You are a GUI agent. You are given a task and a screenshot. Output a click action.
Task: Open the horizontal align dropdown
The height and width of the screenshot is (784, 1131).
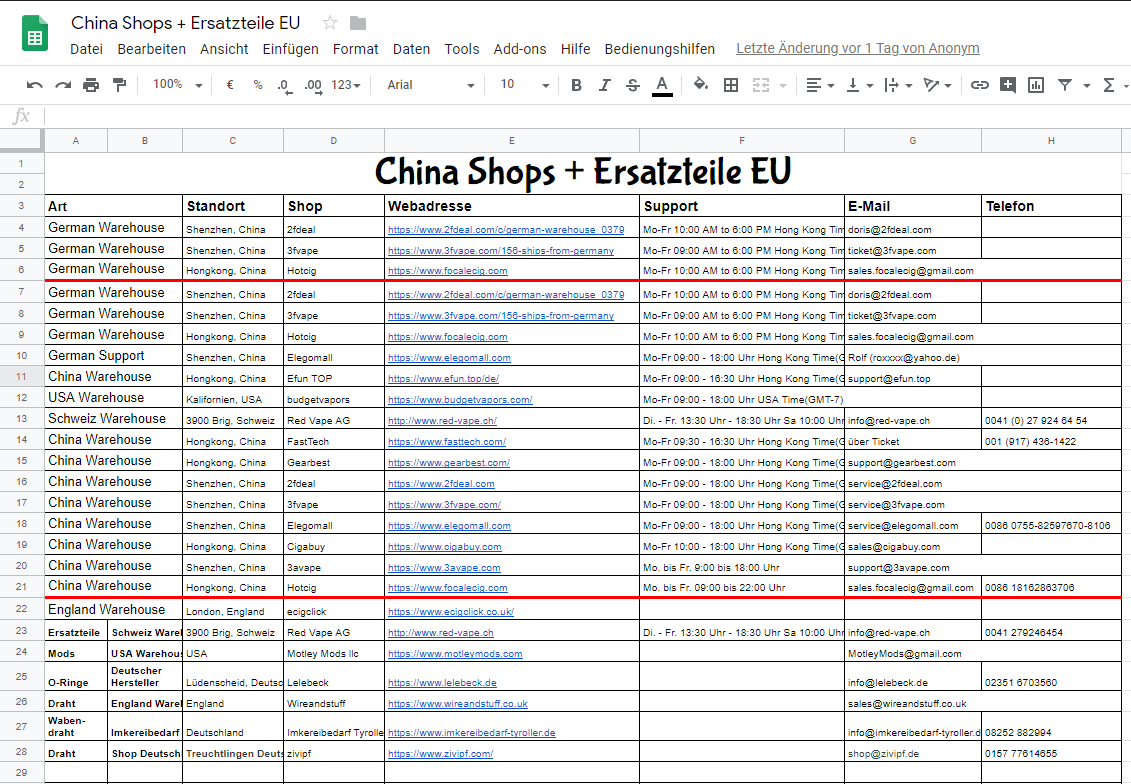[819, 85]
